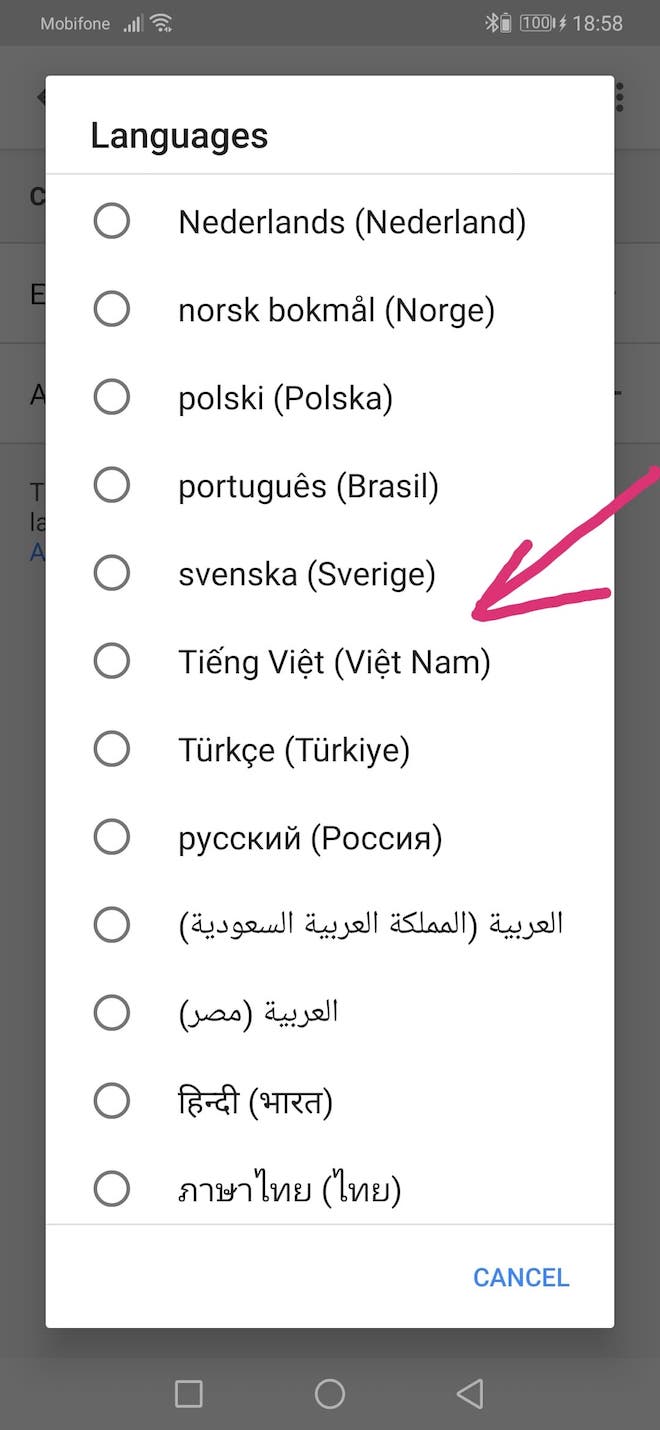Select svenska (Sverige) radio button
660x1430 pixels.
pos(111,573)
